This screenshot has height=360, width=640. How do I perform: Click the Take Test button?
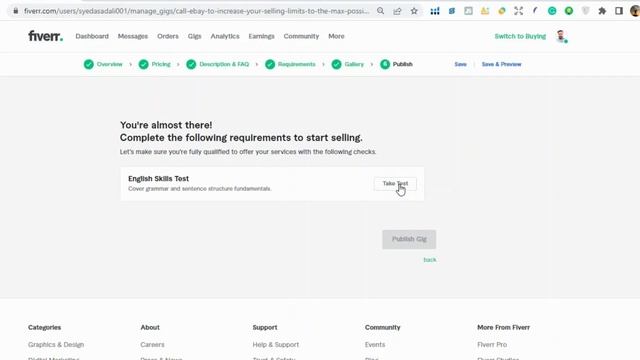395,184
